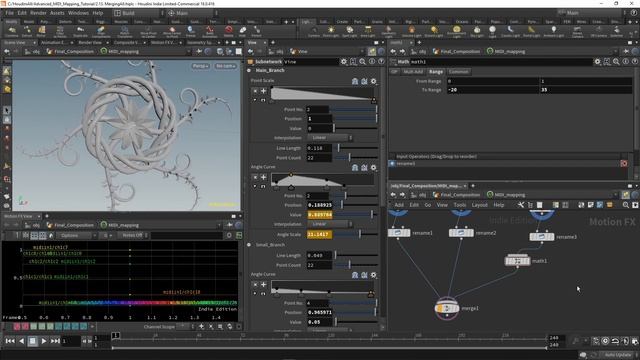This screenshot has width=640, height=360.
Task: Open Angle Curve Interpolation Linear dropdown
Action: tap(330, 224)
